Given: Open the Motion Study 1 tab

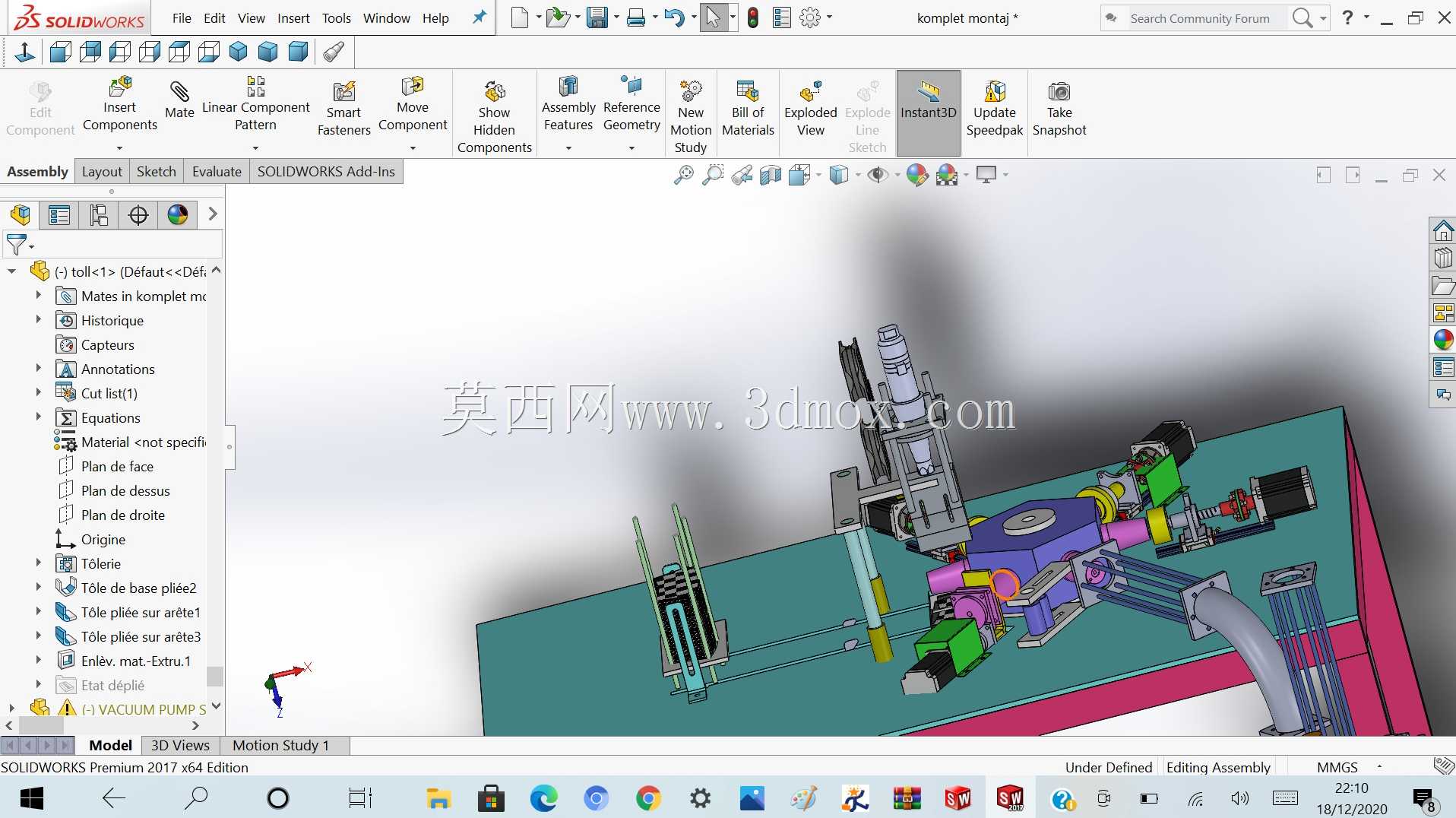Looking at the screenshot, I should point(280,746).
